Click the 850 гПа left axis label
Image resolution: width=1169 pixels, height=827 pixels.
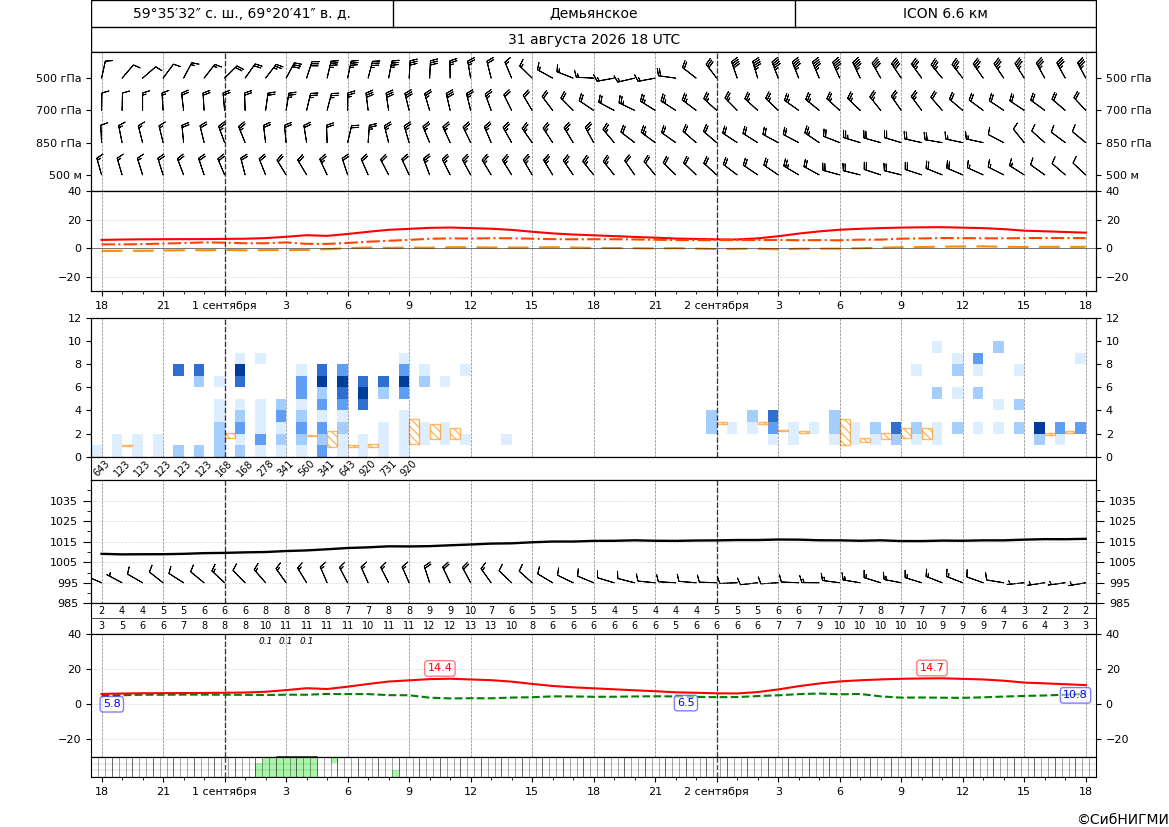(59, 143)
